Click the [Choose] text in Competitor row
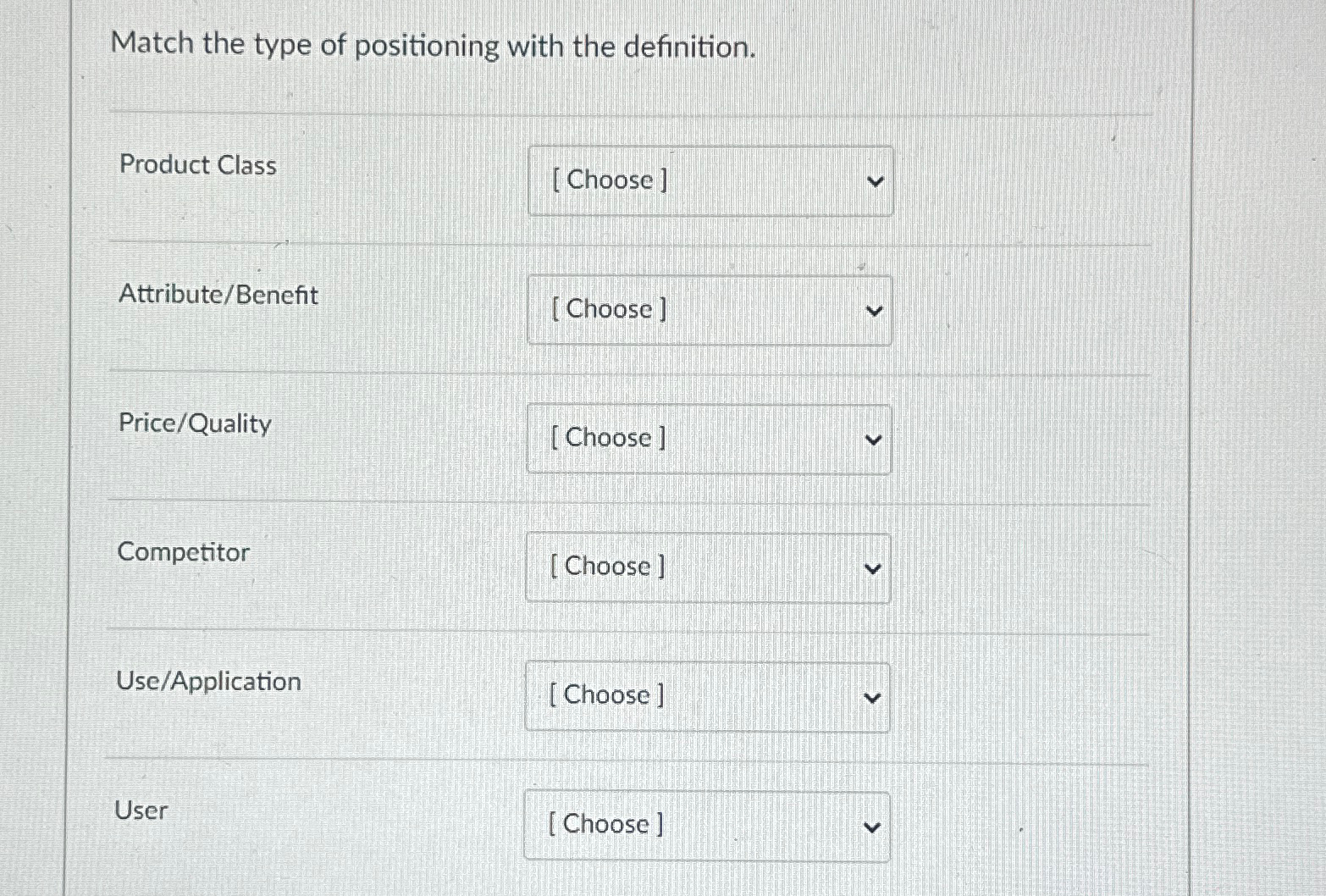This screenshot has height=896, width=1326. click(x=607, y=567)
